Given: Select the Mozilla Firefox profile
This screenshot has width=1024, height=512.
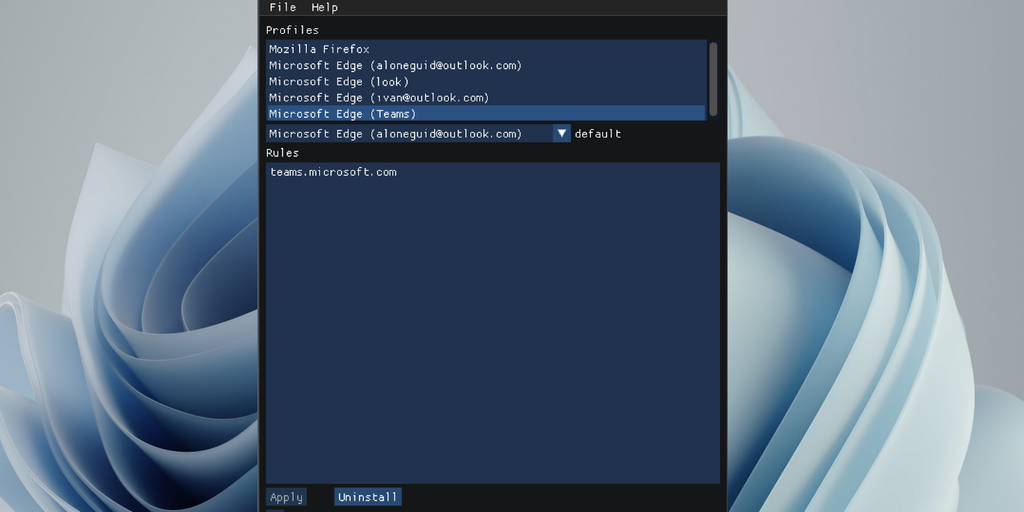Looking at the screenshot, I should tap(486, 49).
